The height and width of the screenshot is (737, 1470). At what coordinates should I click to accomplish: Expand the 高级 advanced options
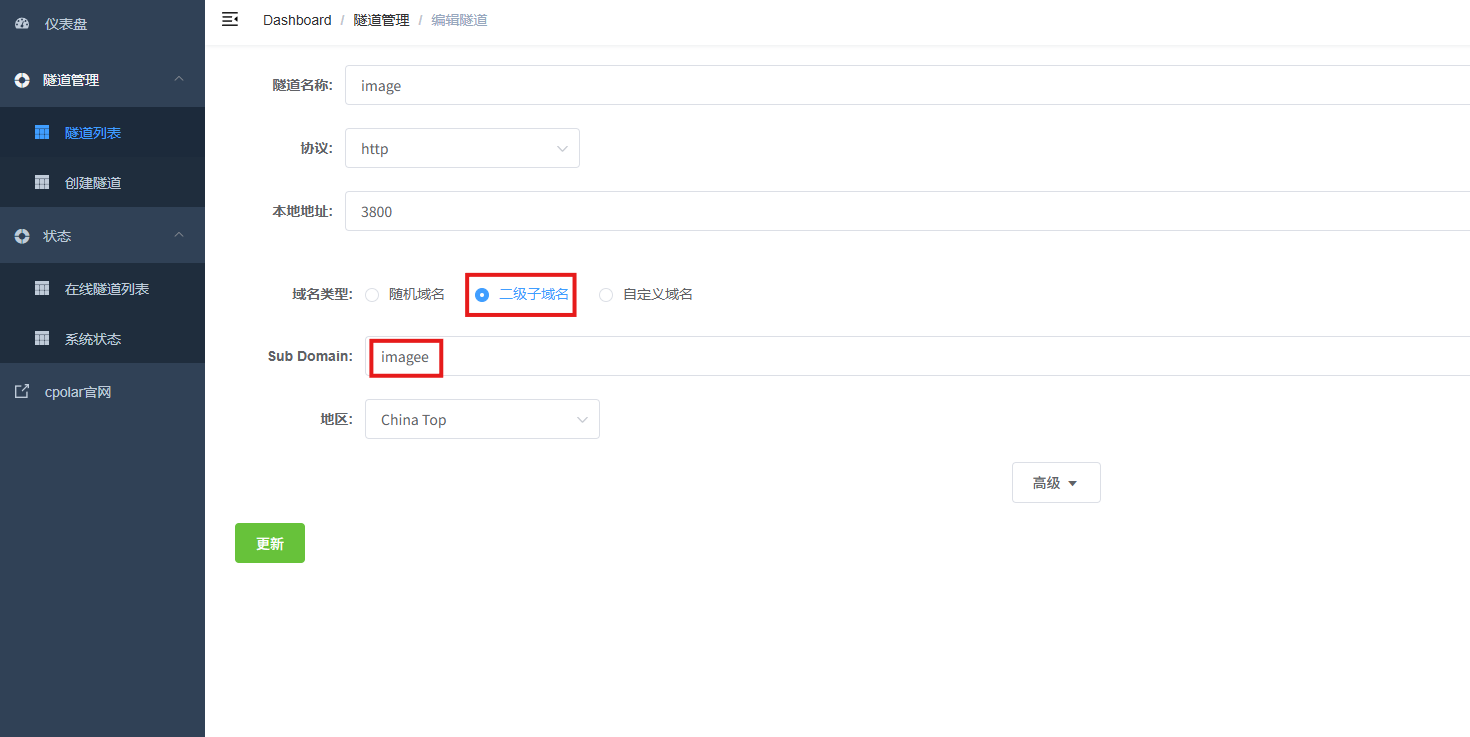click(1055, 483)
